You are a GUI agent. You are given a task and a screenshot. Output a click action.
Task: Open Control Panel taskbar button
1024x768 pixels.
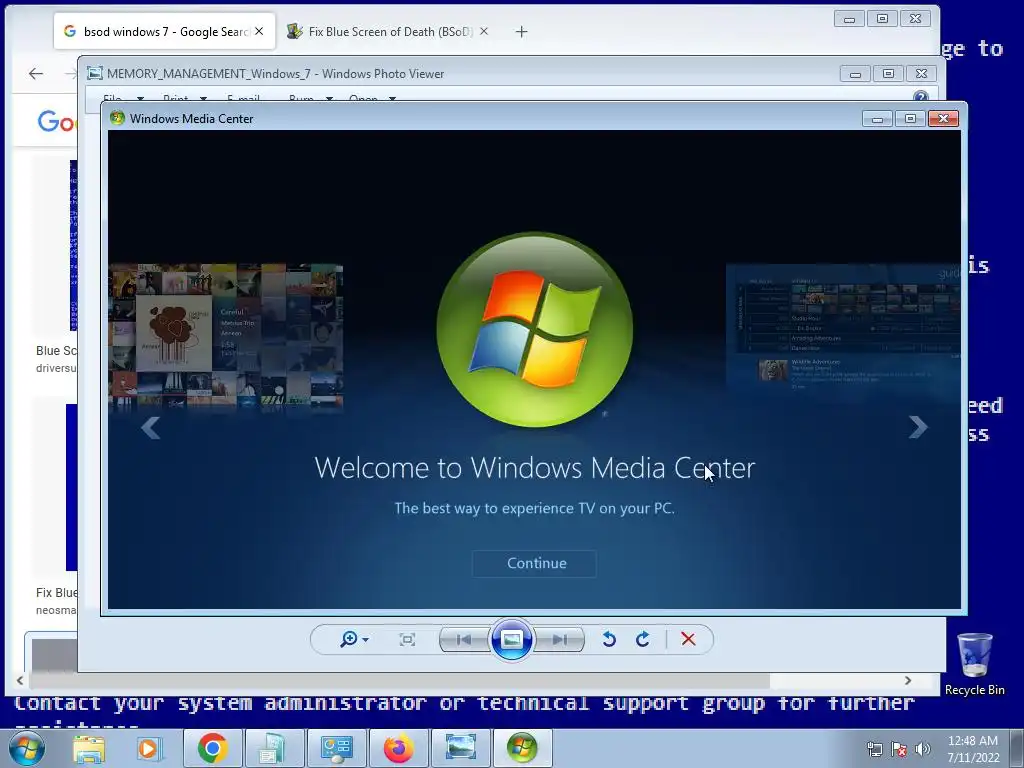[x=337, y=748]
